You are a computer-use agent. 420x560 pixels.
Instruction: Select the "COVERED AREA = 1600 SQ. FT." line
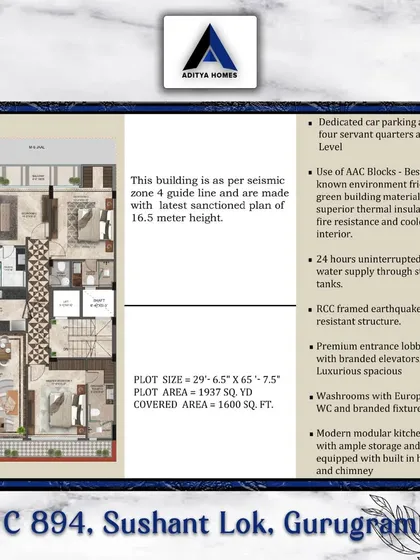pos(204,405)
